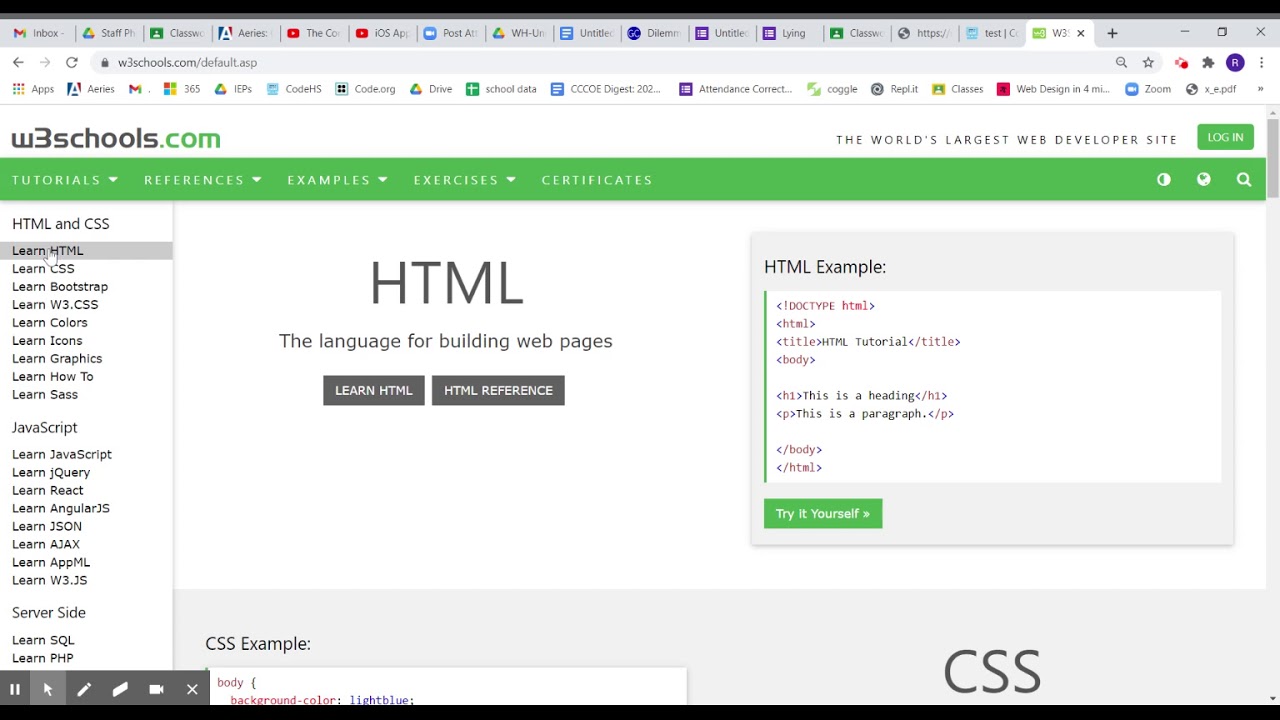
Task: Open Learn AJAX link
Action: click(46, 545)
